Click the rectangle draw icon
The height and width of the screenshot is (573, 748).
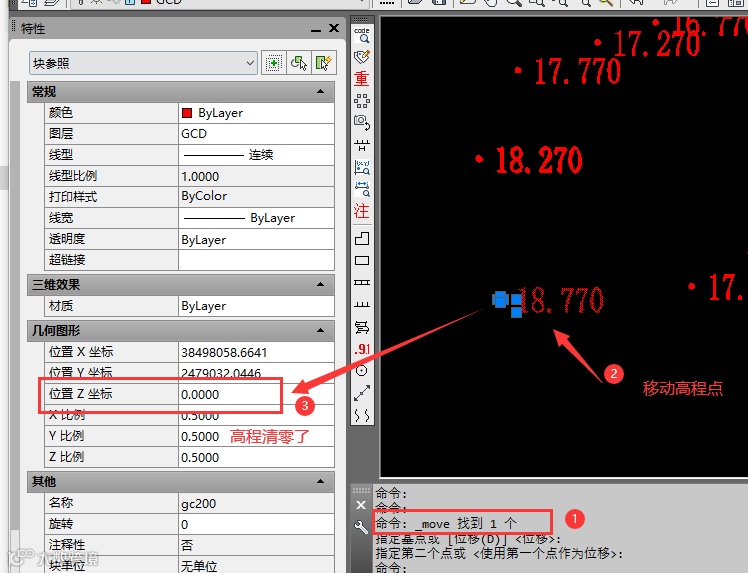362,260
